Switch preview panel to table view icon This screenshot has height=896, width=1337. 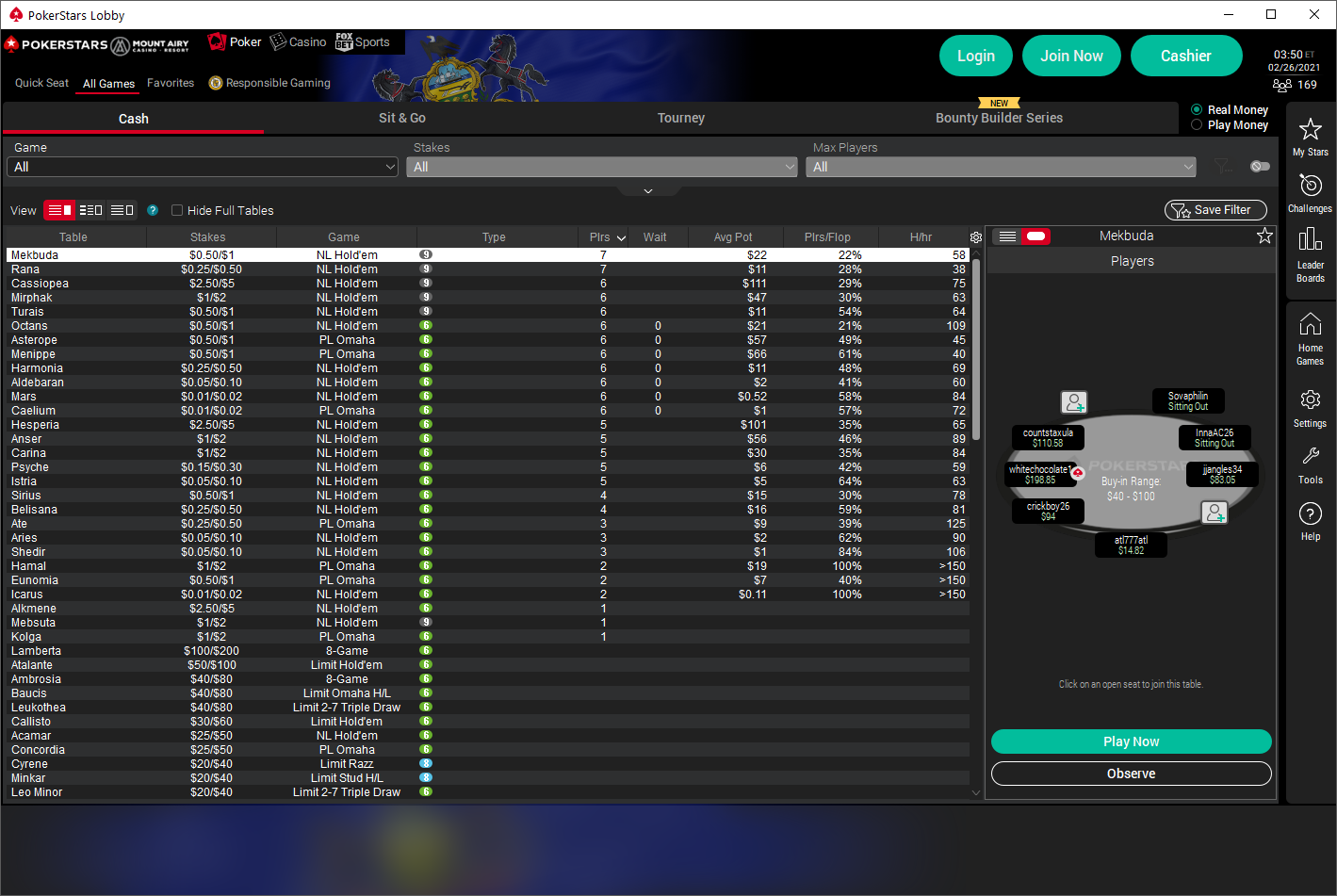pos(1036,236)
